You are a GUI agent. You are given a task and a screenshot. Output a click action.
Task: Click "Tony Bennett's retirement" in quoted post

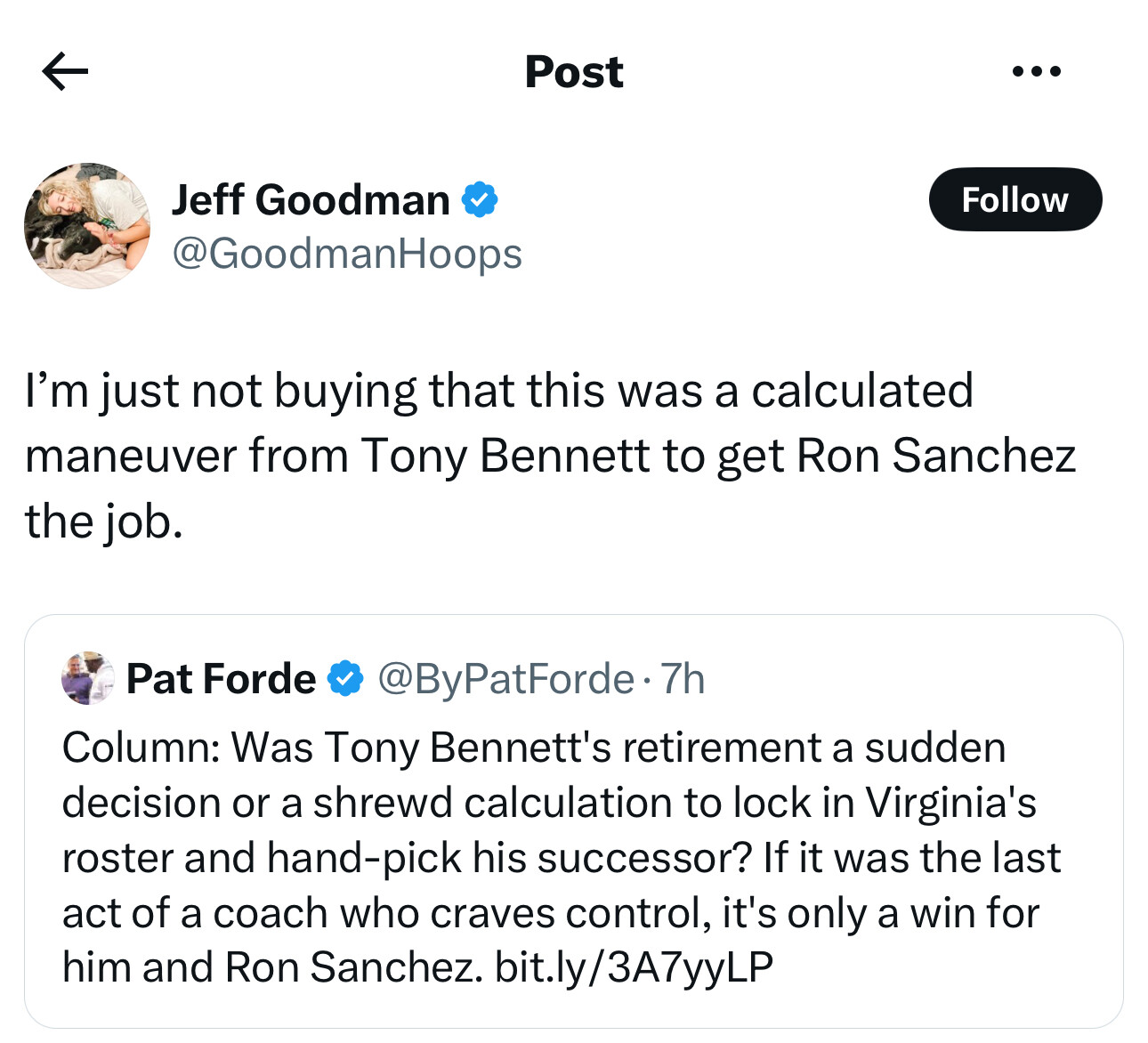pos(573,747)
